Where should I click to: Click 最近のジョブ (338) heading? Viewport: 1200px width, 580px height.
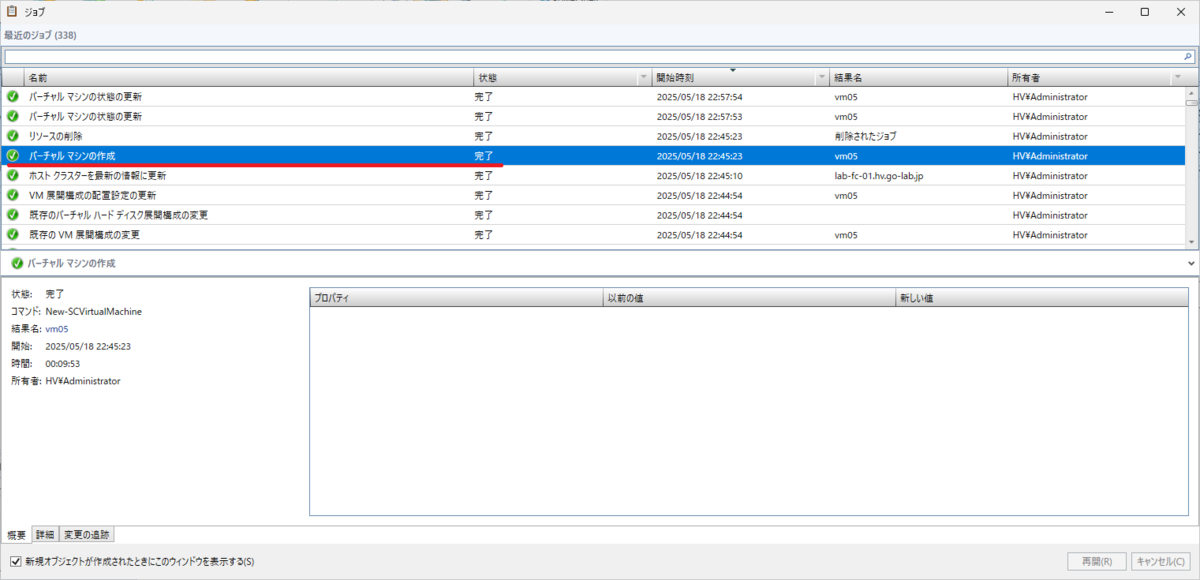click(x=40, y=35)
